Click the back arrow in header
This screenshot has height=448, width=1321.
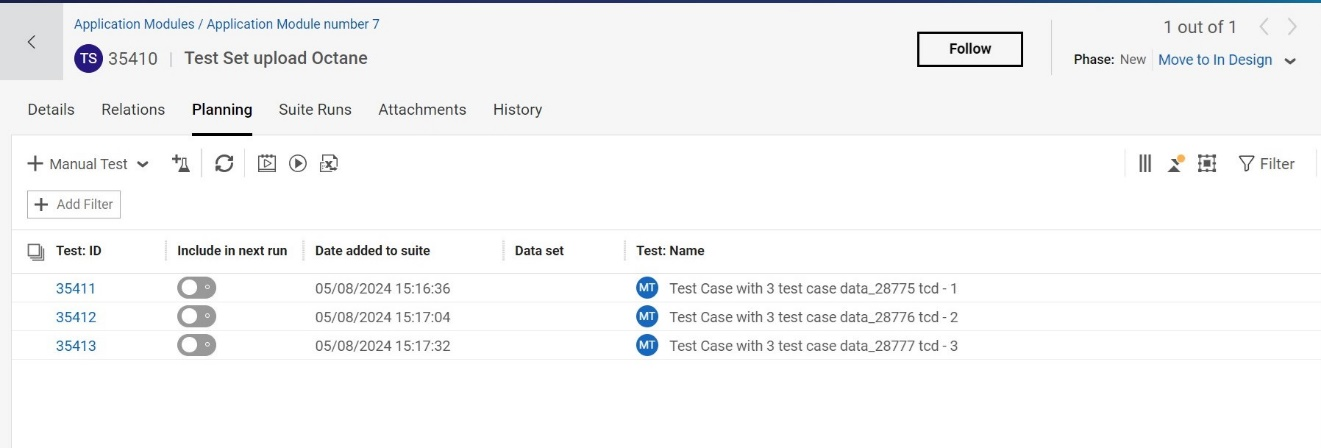tap(31, 42)
